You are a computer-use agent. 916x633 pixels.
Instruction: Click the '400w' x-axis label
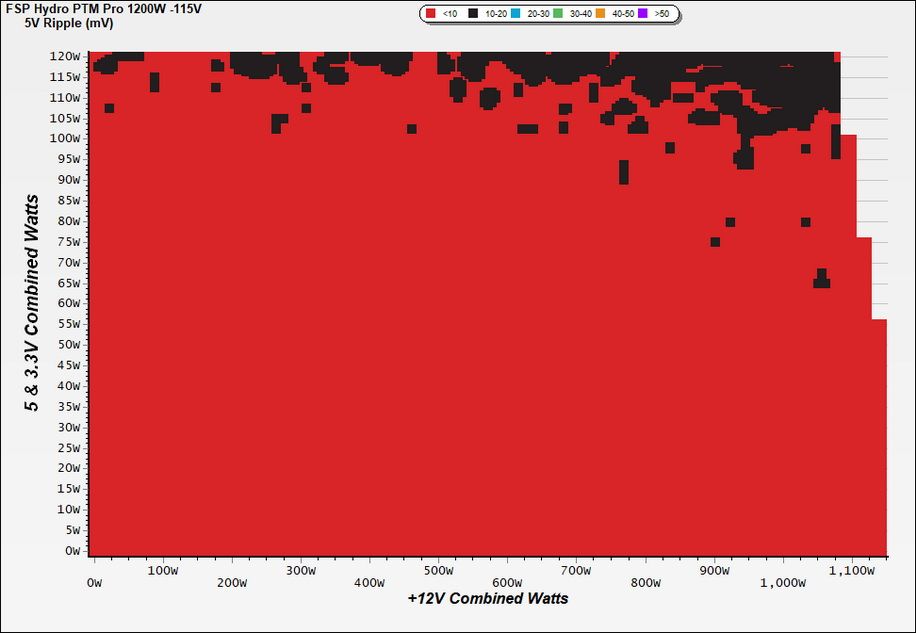pos(370,583)
